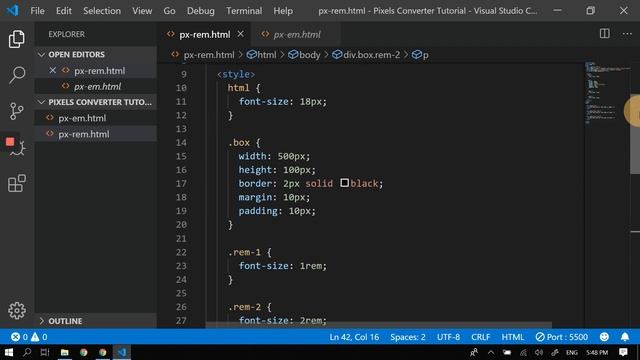The width and height of the screenshot is (640, 360).
Task: Click line number 14 in the gutter
Action: click(x=181, y=142)
